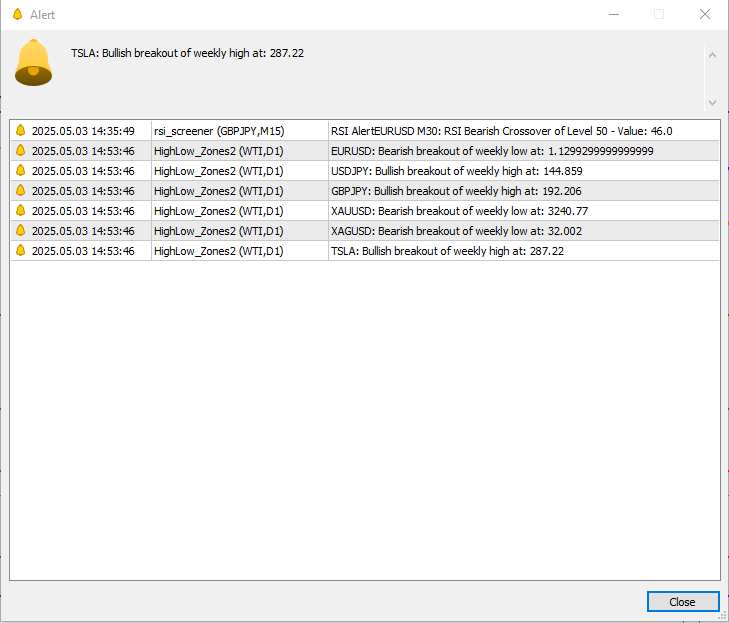Click the up arrow of the message scrollbar
This screenshot has width=729, height=623.
tap(712, 55)
